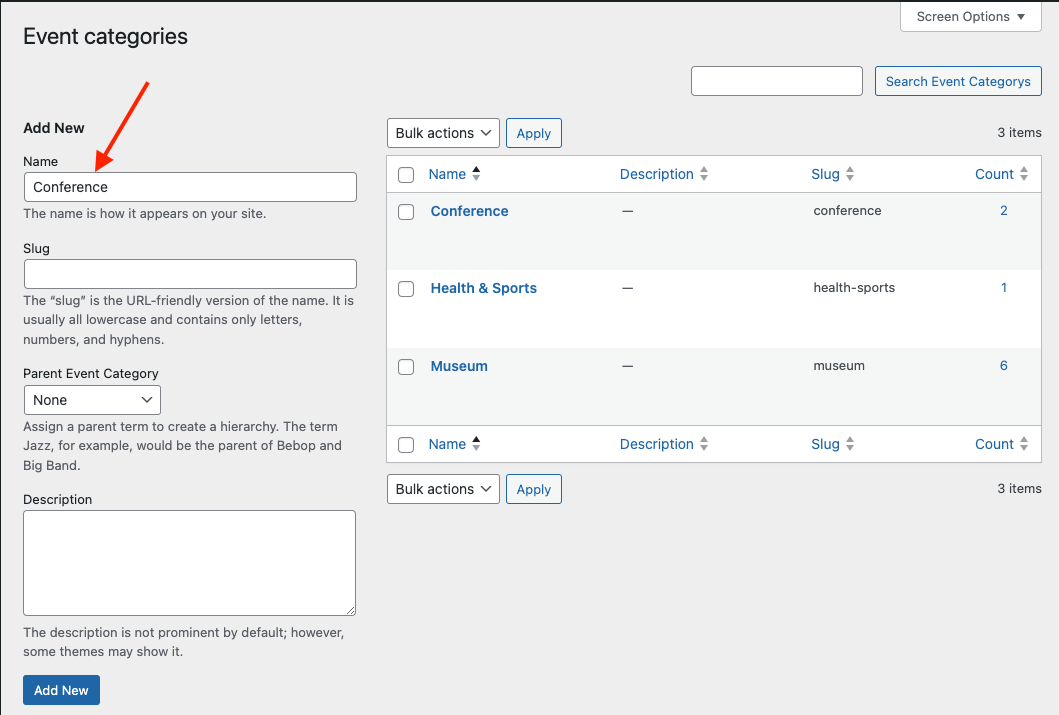Open the bottom Bulk actions dropdown

click(x=443, y=489)
